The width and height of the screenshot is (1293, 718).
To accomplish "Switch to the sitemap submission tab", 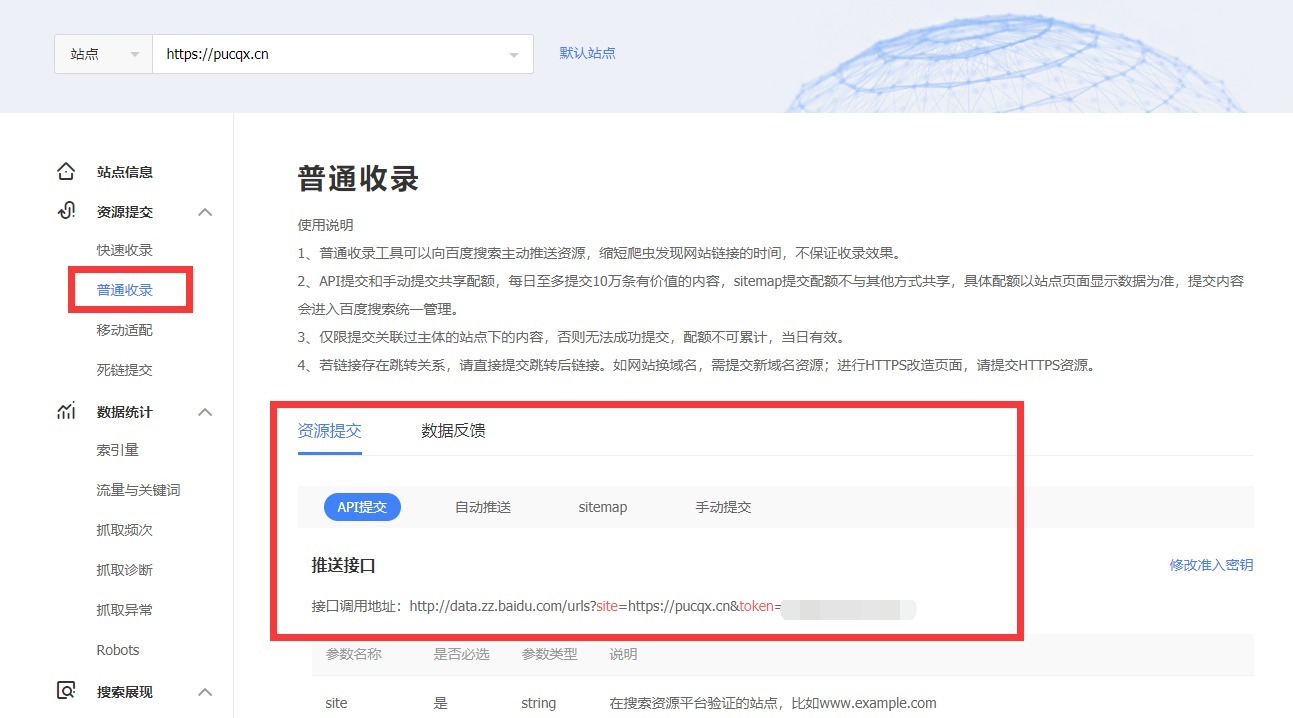I will (x=602, y=507).
